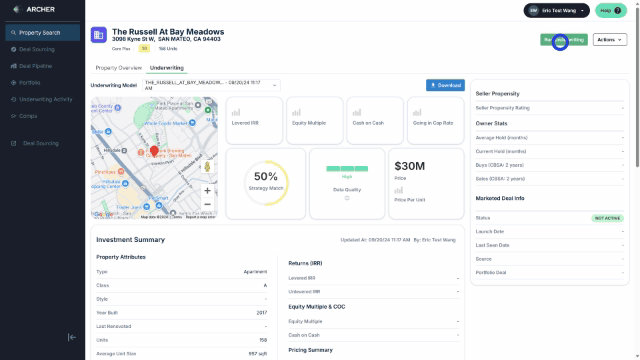Click the map zoom in plus icon

(x=207, y=191)
